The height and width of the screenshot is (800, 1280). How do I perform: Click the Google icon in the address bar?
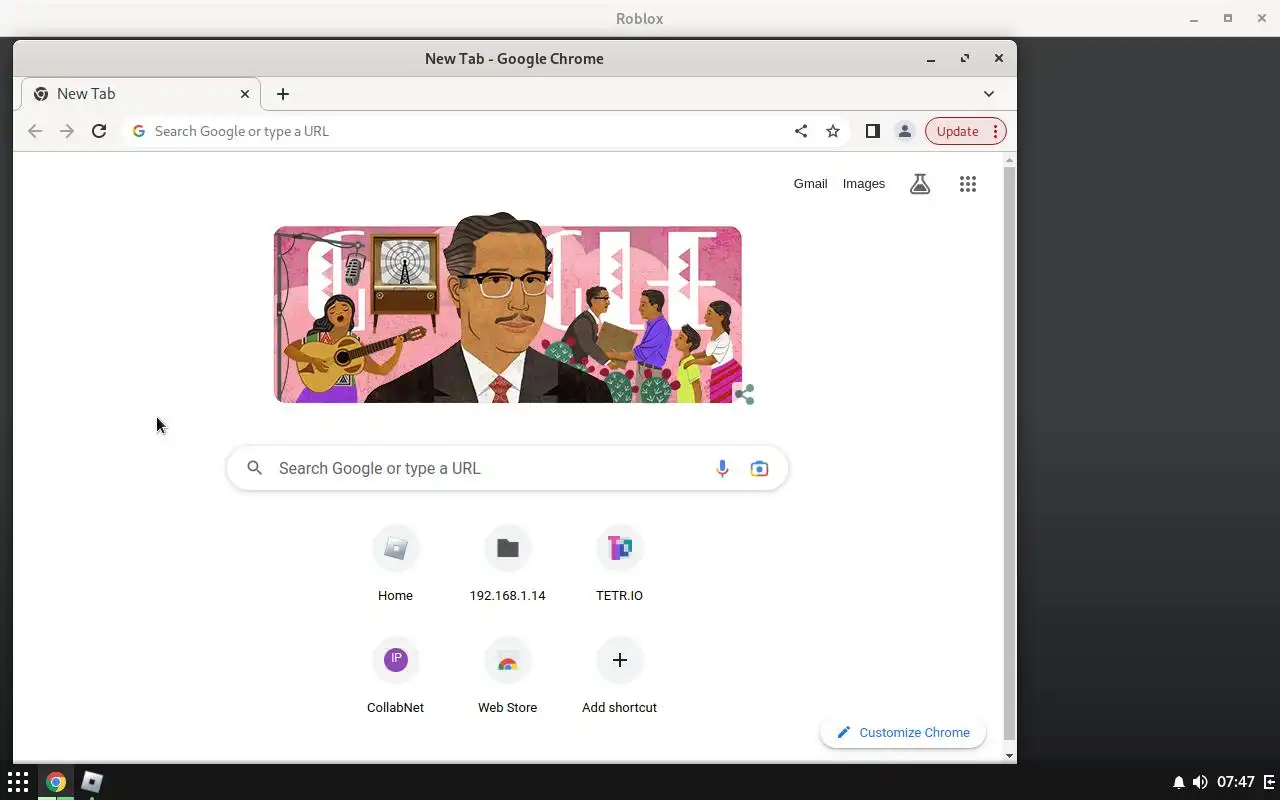pyautogui.click(x=139, y=131)
